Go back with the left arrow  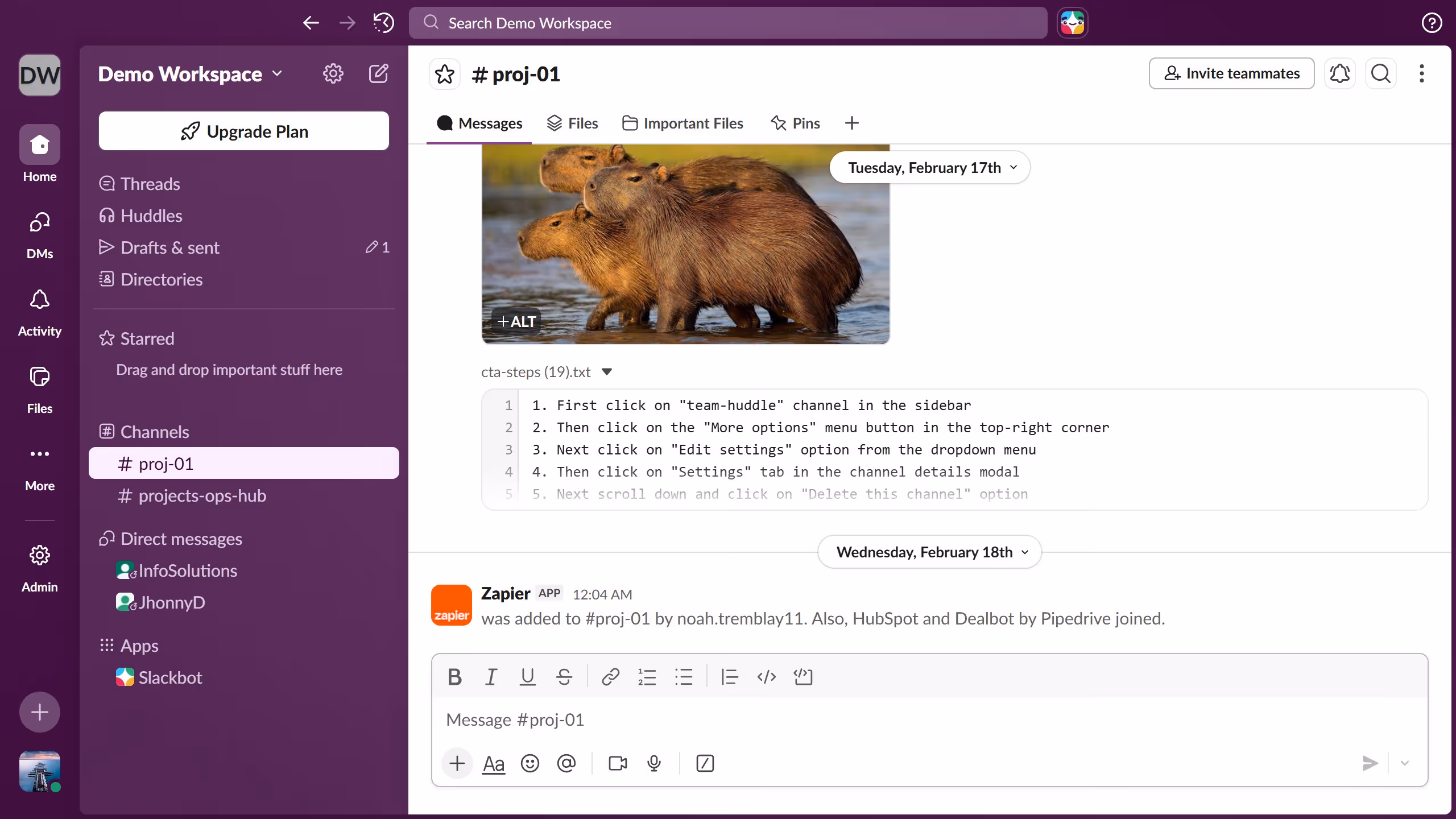(311, 23)
